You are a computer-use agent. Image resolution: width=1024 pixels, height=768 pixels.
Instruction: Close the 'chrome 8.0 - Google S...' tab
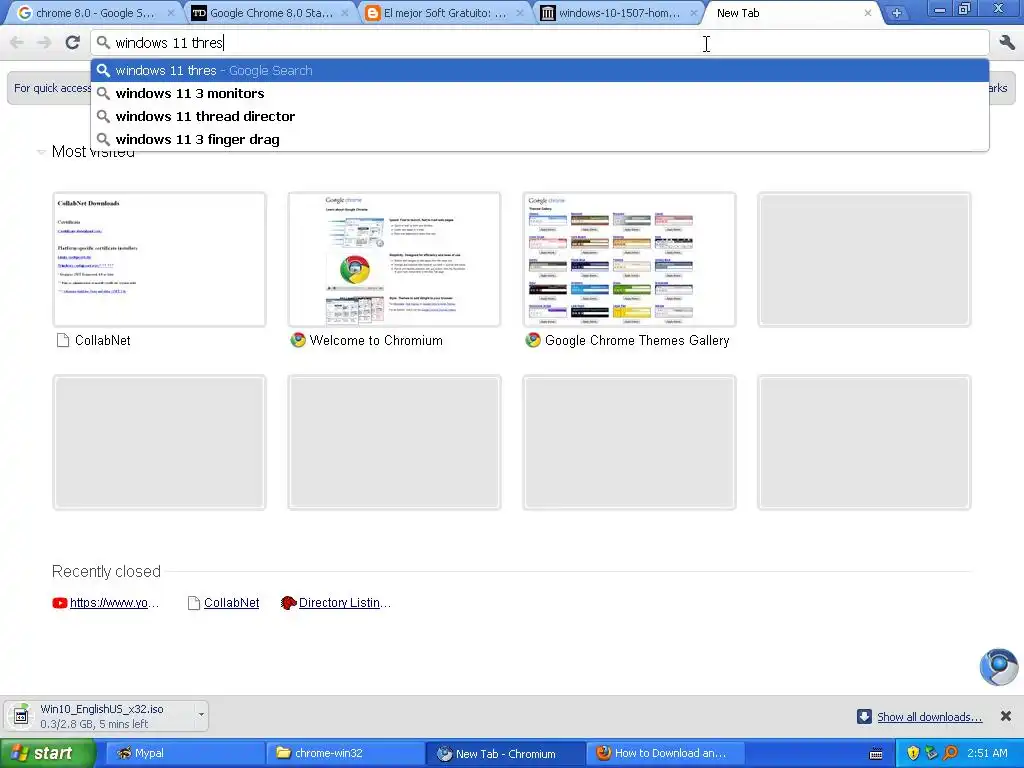[x=170, y=13]
